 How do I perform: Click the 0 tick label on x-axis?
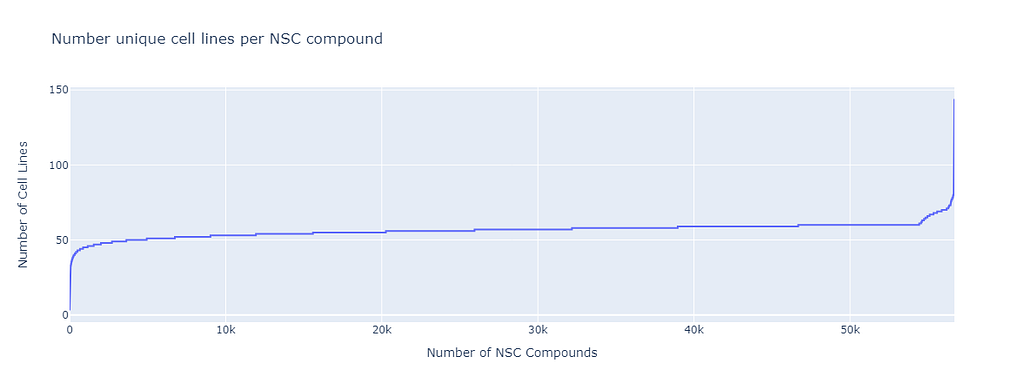pyautogui.click(x=70, y=330)
